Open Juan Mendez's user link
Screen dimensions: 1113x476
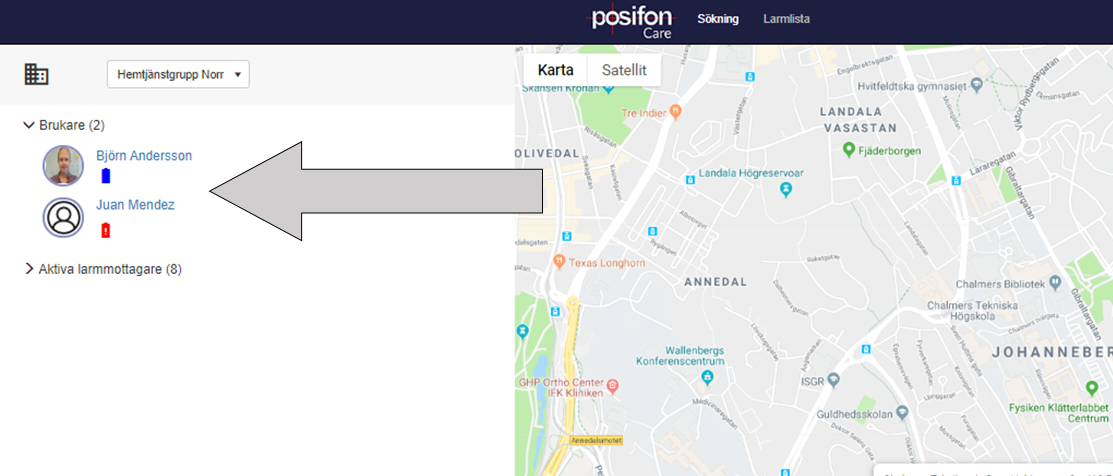136,205
